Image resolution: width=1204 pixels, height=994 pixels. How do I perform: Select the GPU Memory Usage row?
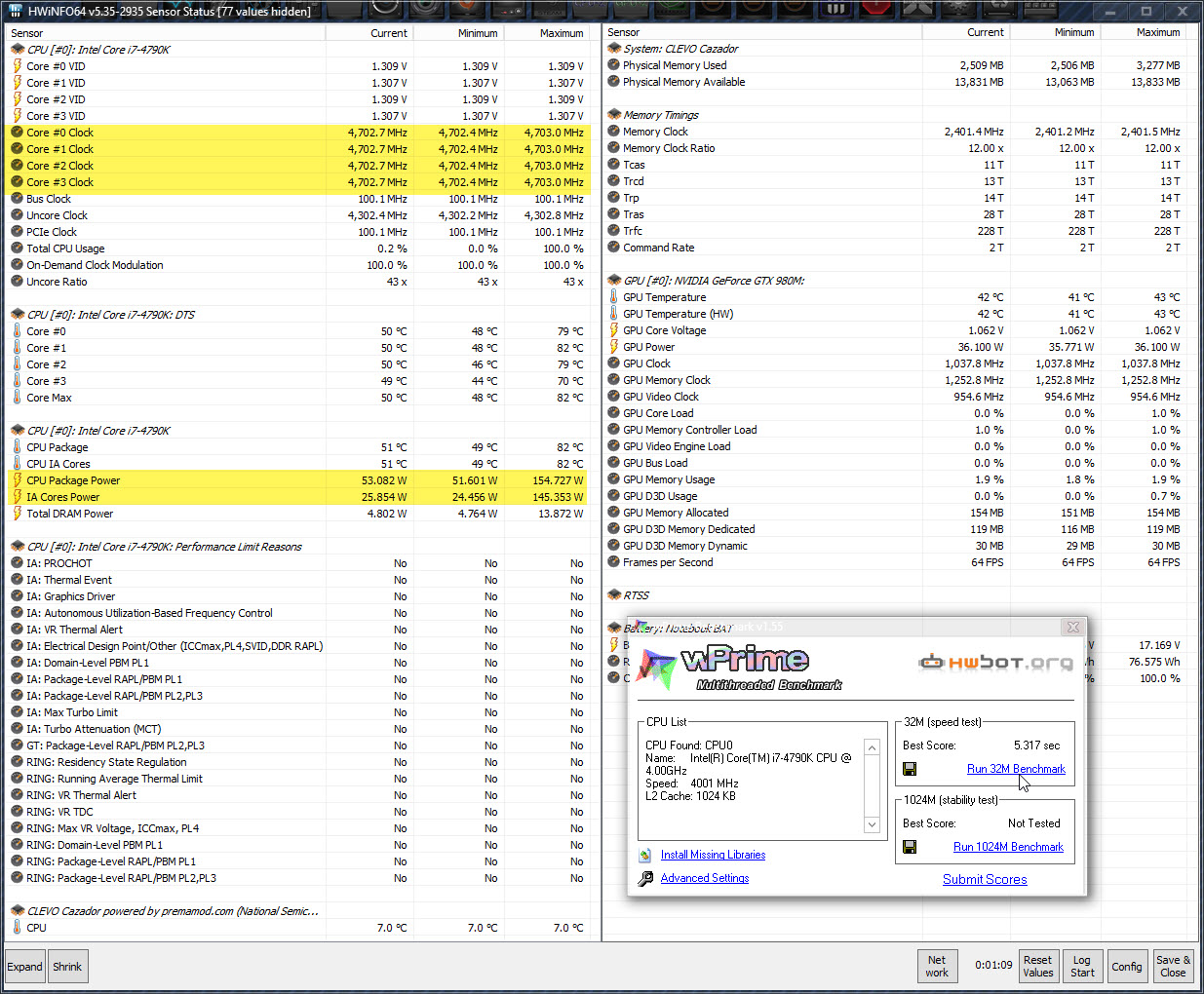[x=895, y=479]
